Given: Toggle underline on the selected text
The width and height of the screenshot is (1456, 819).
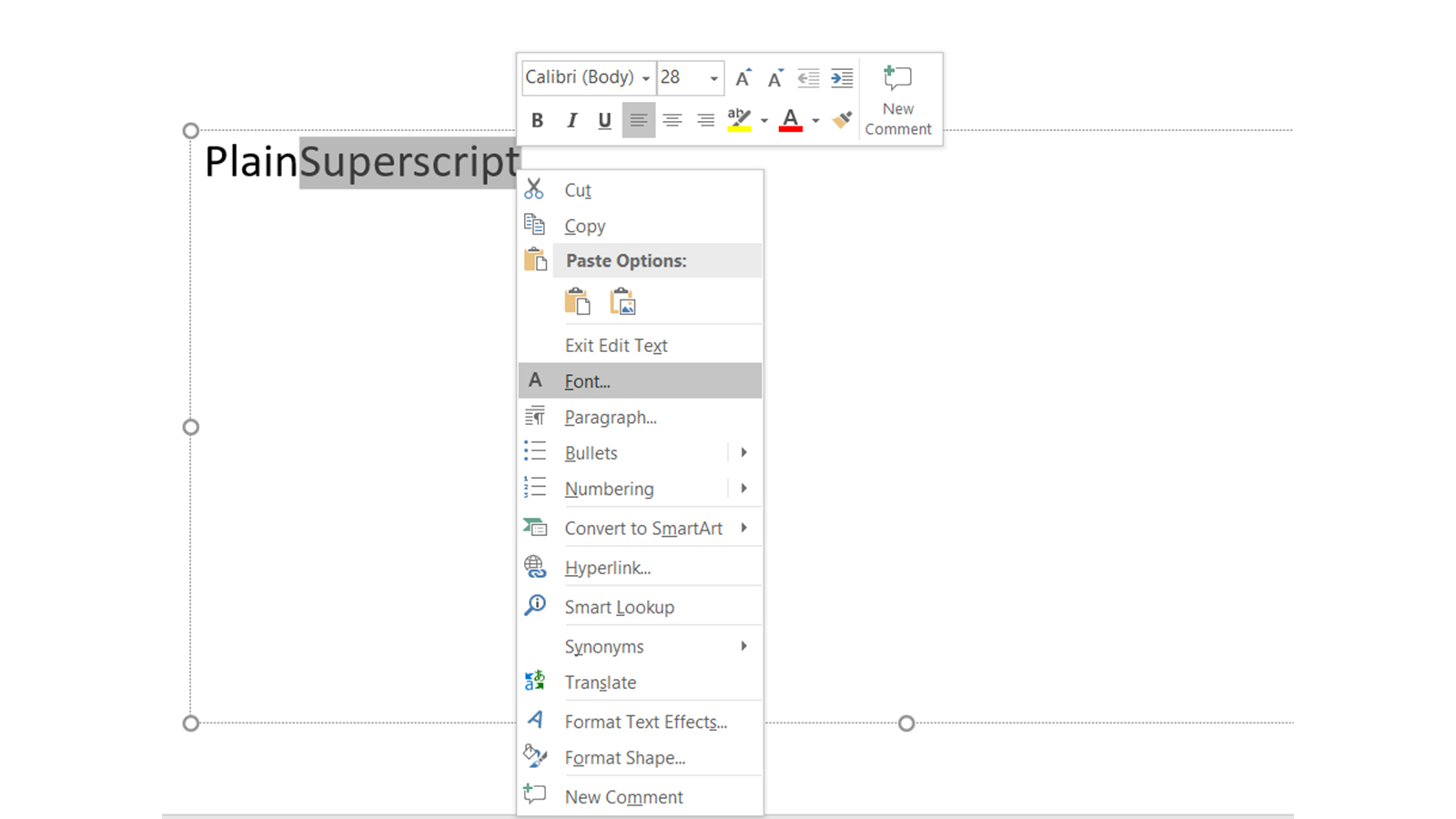Looking at the screenshot, I should (604, 119).
